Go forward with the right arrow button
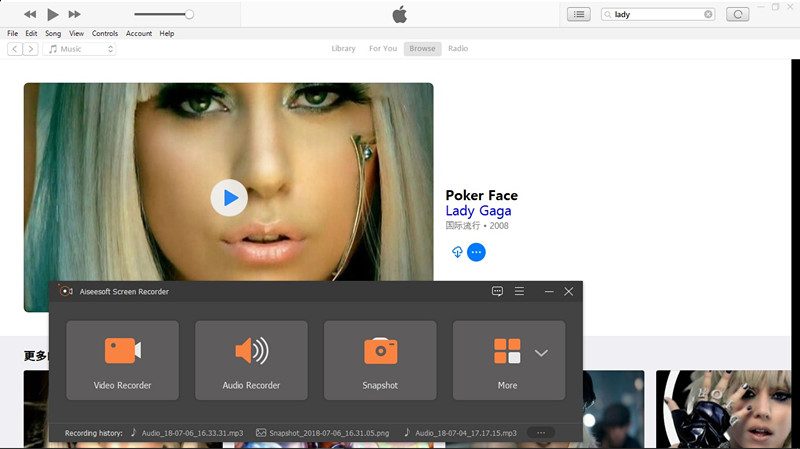This screenshot has width=800, height=449. click(x=31, y=49)
